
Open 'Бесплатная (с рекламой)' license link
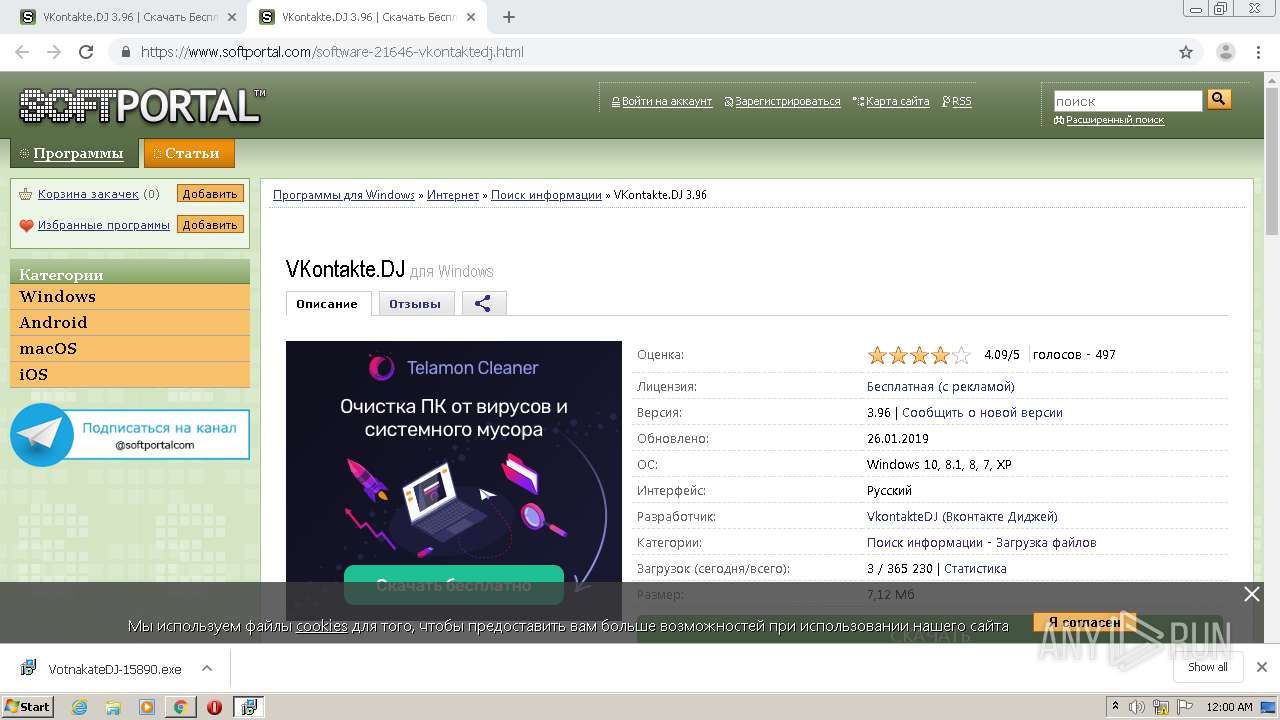pos(940,387)
